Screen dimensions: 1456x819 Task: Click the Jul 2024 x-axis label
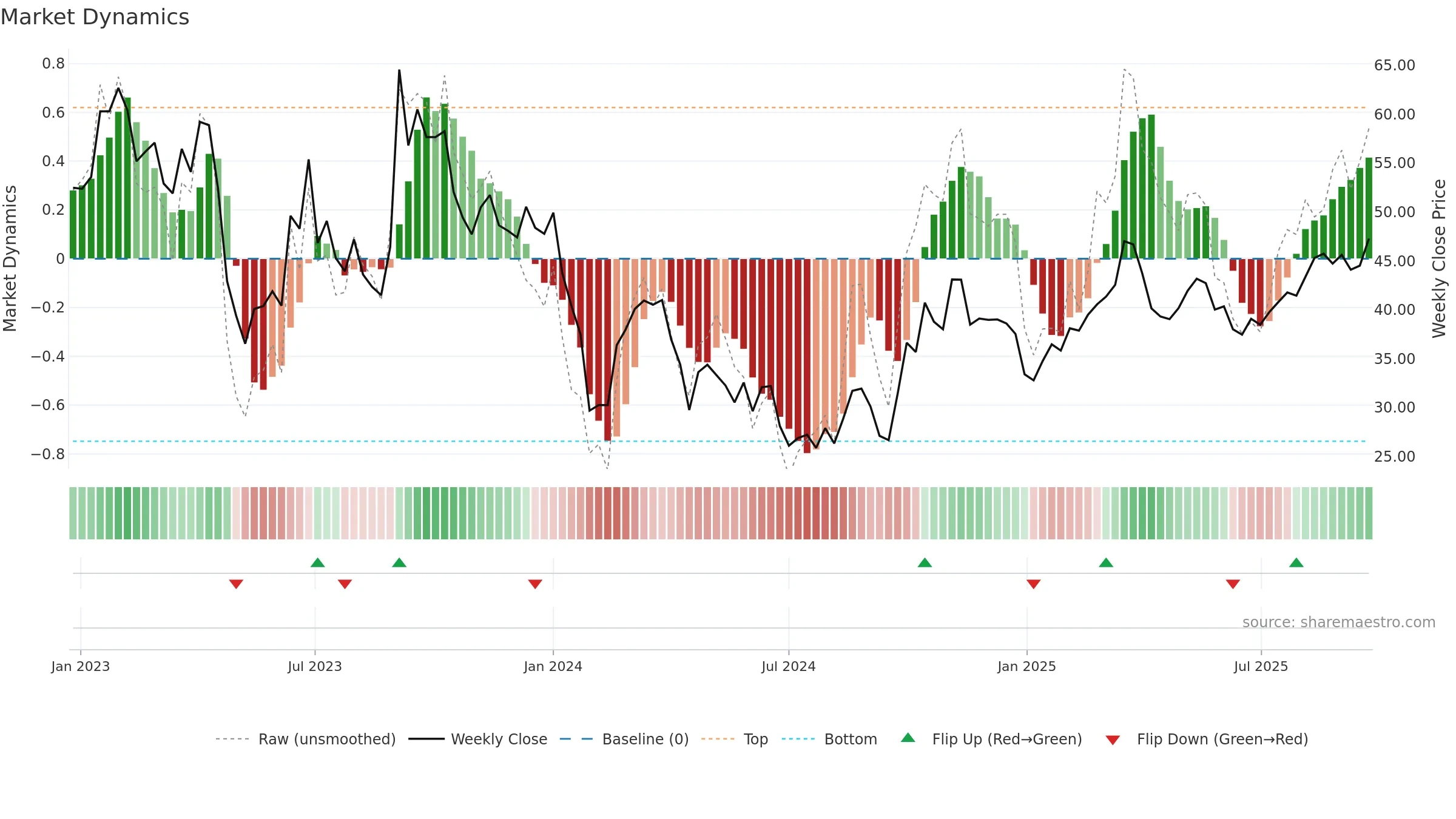click(x=789, y=666)
